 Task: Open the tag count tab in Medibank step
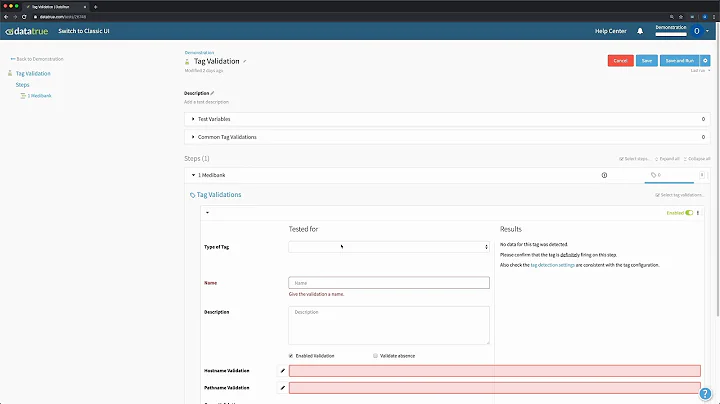click(669, 175)
